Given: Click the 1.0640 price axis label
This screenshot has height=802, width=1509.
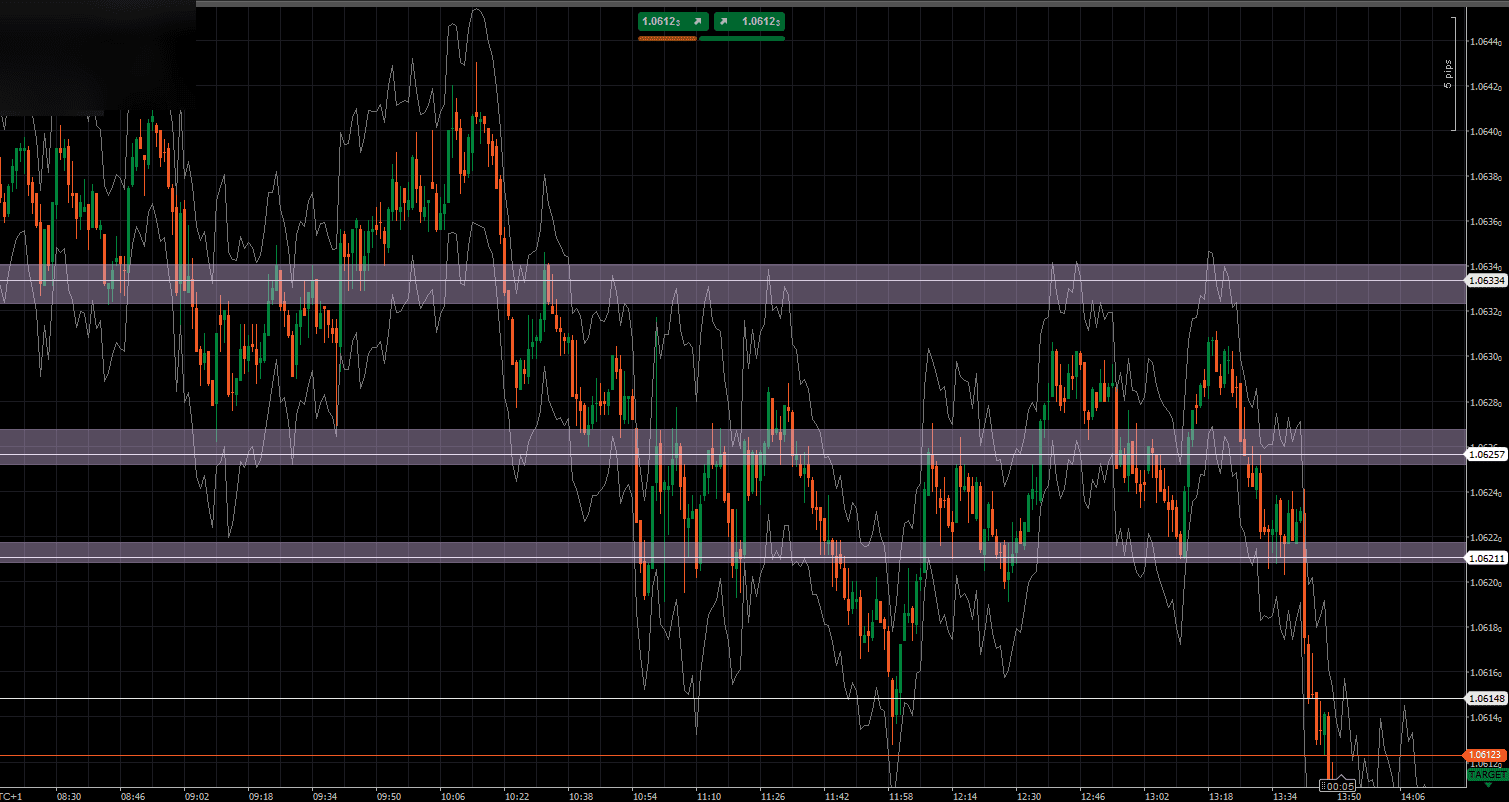Looking at the screenshot, I should coord(1484,132).
